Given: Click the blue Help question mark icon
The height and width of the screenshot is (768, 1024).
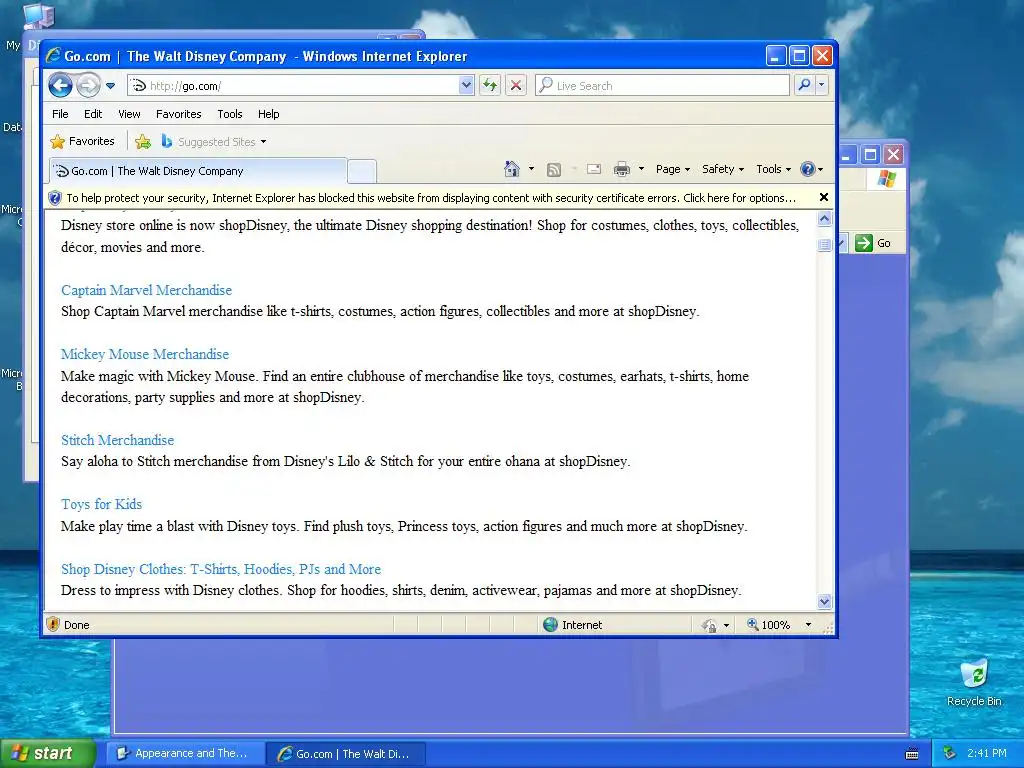Looking at the screenshot, I should pos(808,169).
